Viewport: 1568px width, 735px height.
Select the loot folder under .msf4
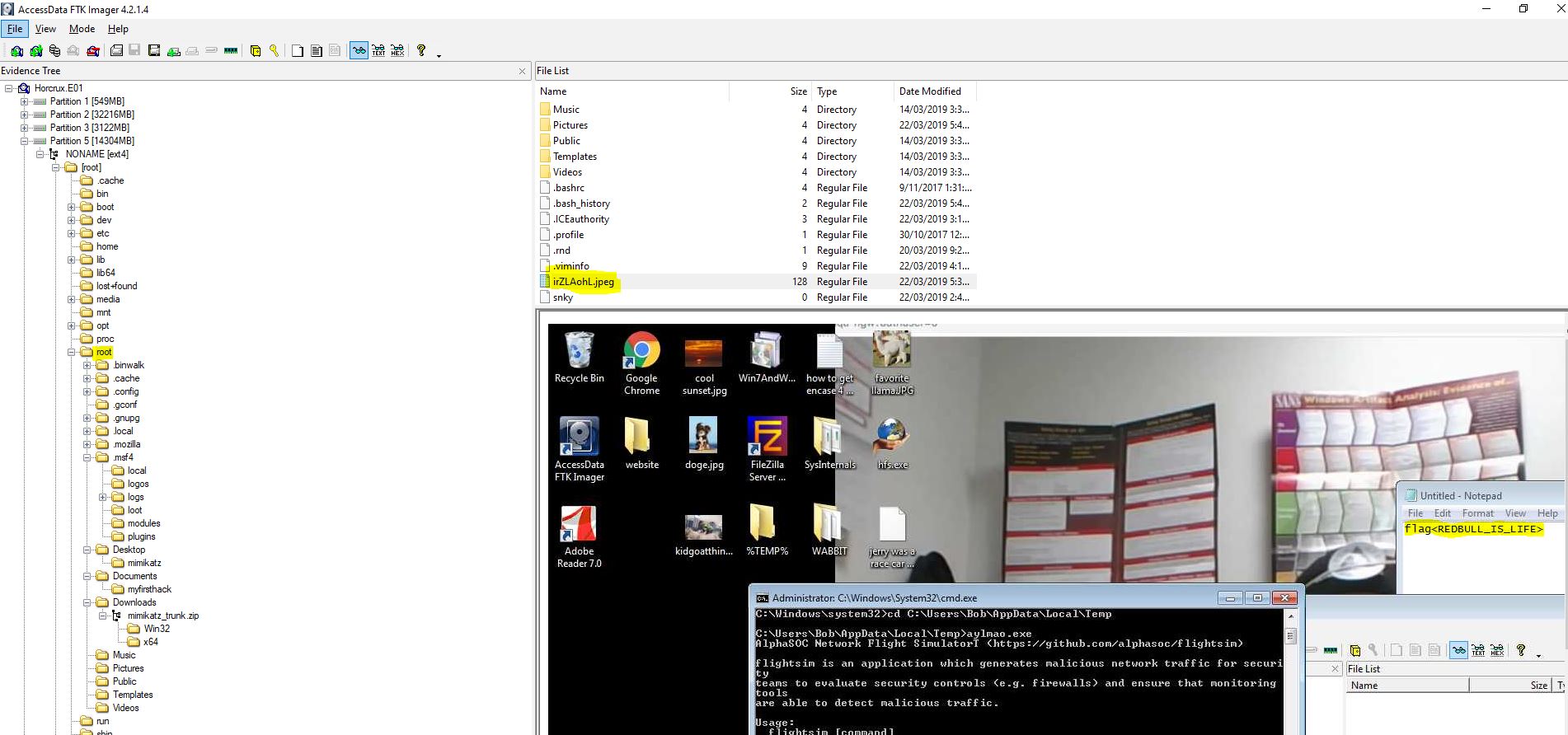tap(134, 510)
